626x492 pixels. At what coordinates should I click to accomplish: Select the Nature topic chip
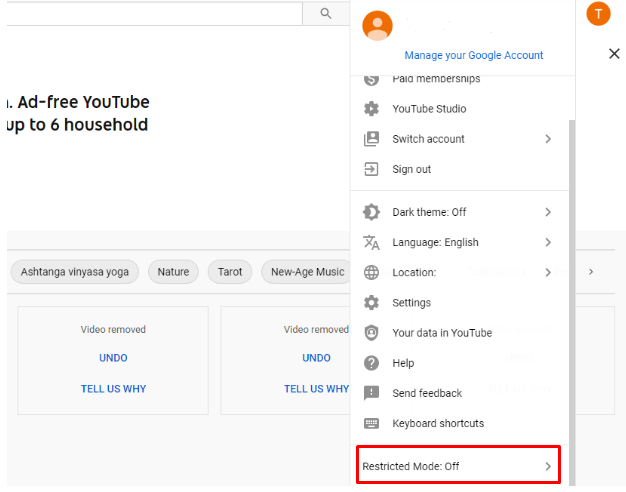coord(173,272)
